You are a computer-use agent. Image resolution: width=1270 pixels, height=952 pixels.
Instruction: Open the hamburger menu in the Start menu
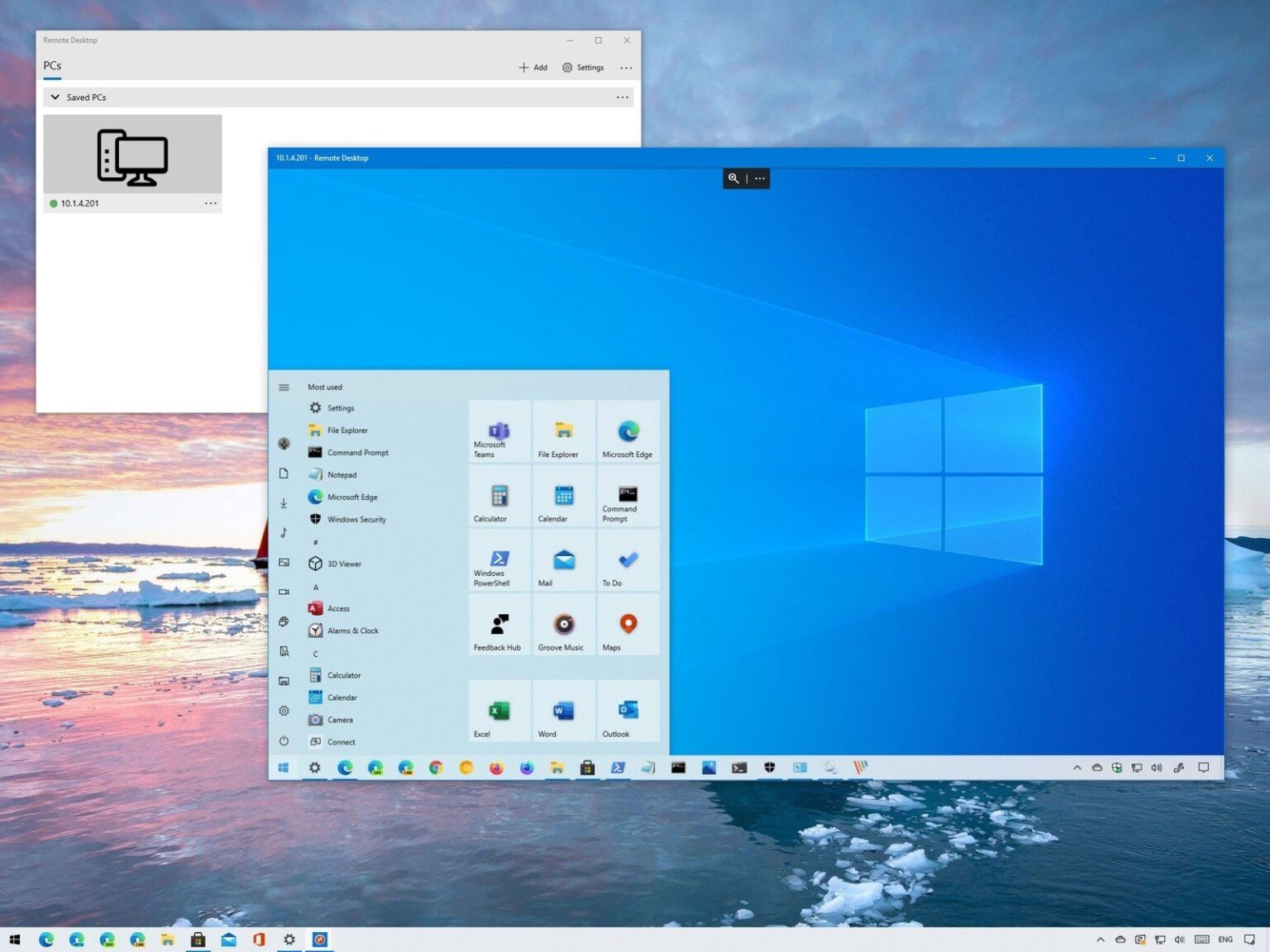pos(284,386)
